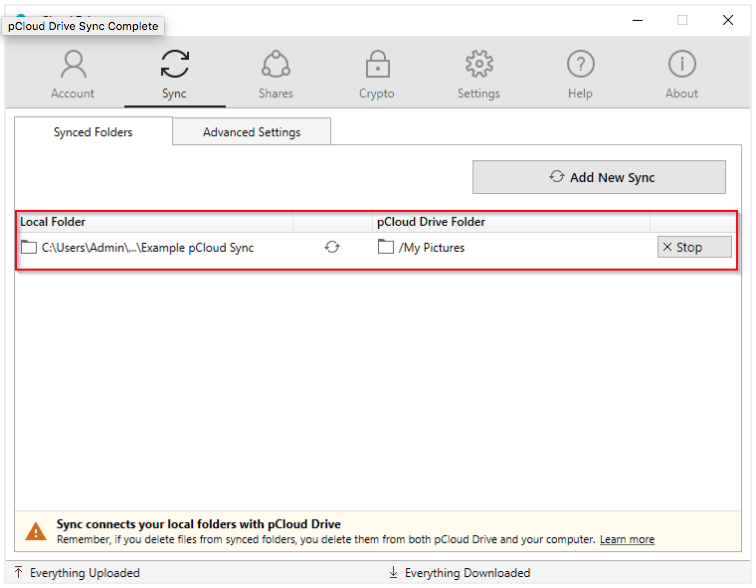Select the C:\Users\Admin\...\Example pCloud Sync path
Viewport: 756px width, 588px height.
click(x=148, y=248)
